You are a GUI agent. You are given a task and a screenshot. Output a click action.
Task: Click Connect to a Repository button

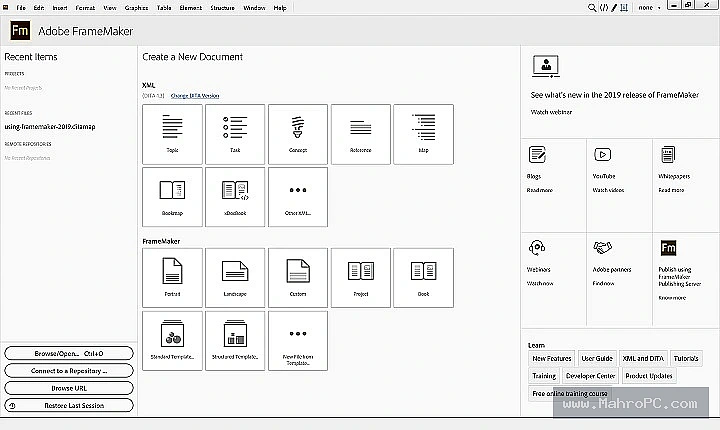69,371
